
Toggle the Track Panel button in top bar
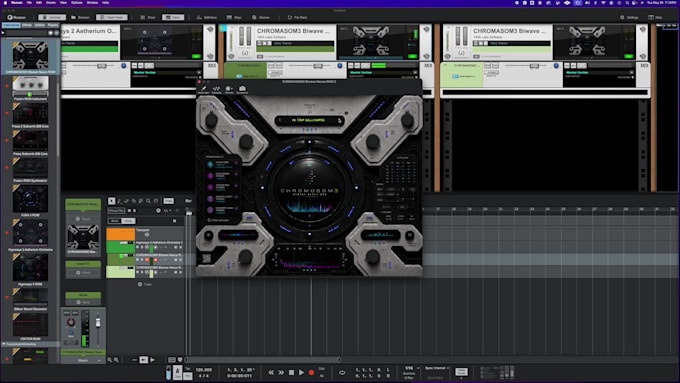coord(111,17)
